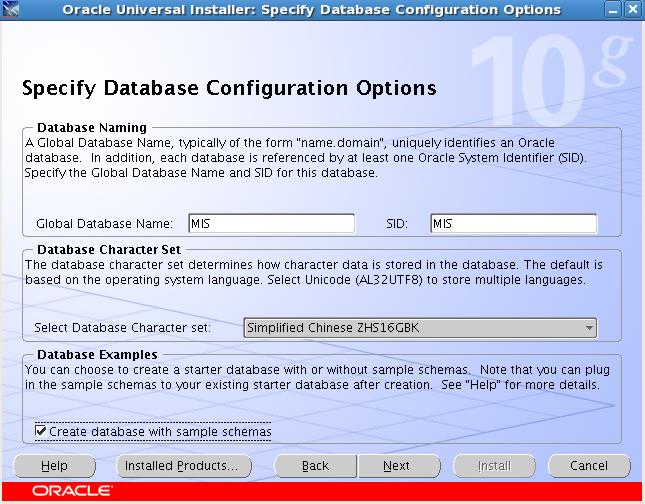Click the 'Select Database Character set:' label

(x=122, y=328)
